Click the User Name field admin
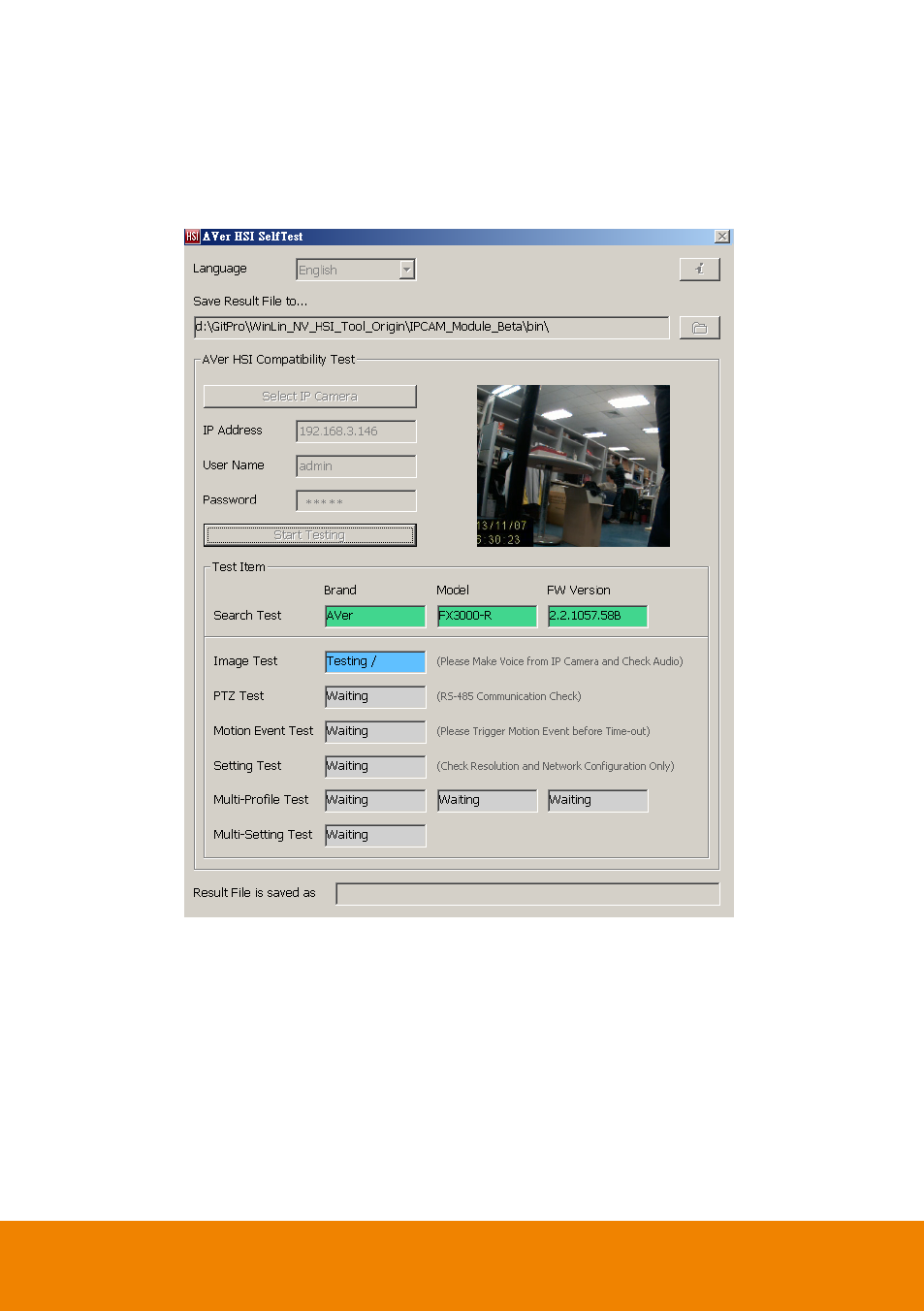This screenshot has width=924, height=1311. (x=356, y=466)
